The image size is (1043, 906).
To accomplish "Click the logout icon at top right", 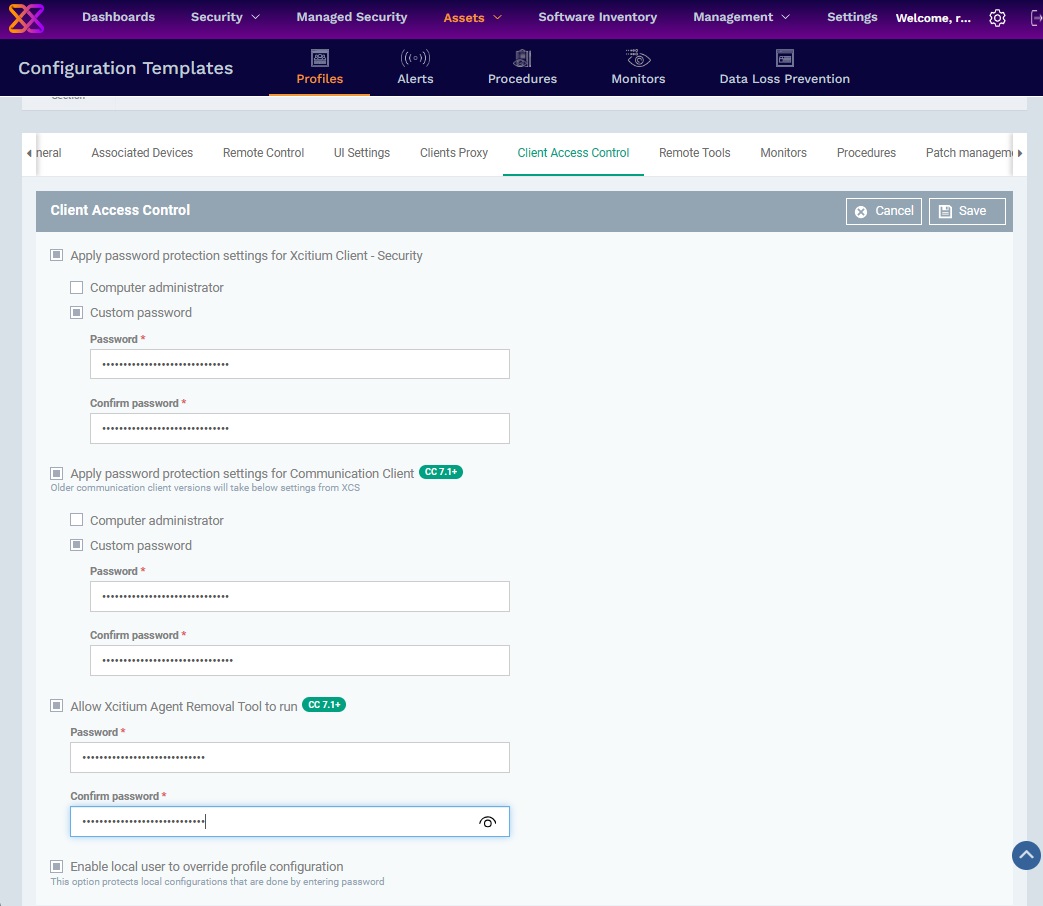I will click(x=1036, y=18).
